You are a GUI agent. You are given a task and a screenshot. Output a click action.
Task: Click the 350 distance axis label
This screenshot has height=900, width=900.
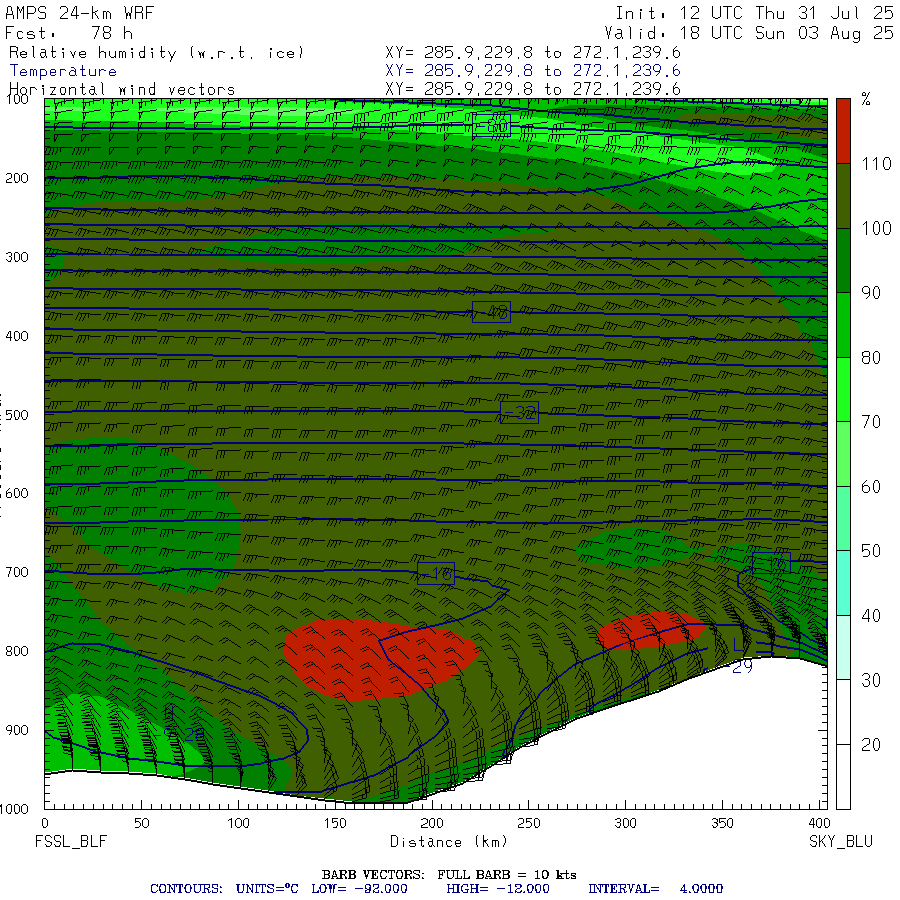[x=722, y=823]
